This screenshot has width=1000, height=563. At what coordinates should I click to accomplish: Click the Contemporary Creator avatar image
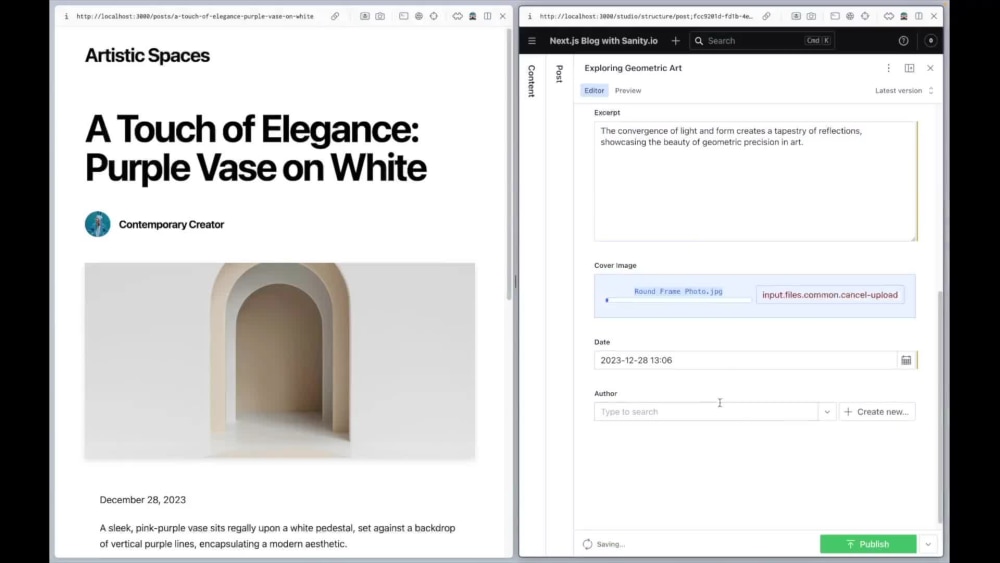point(98,224)
